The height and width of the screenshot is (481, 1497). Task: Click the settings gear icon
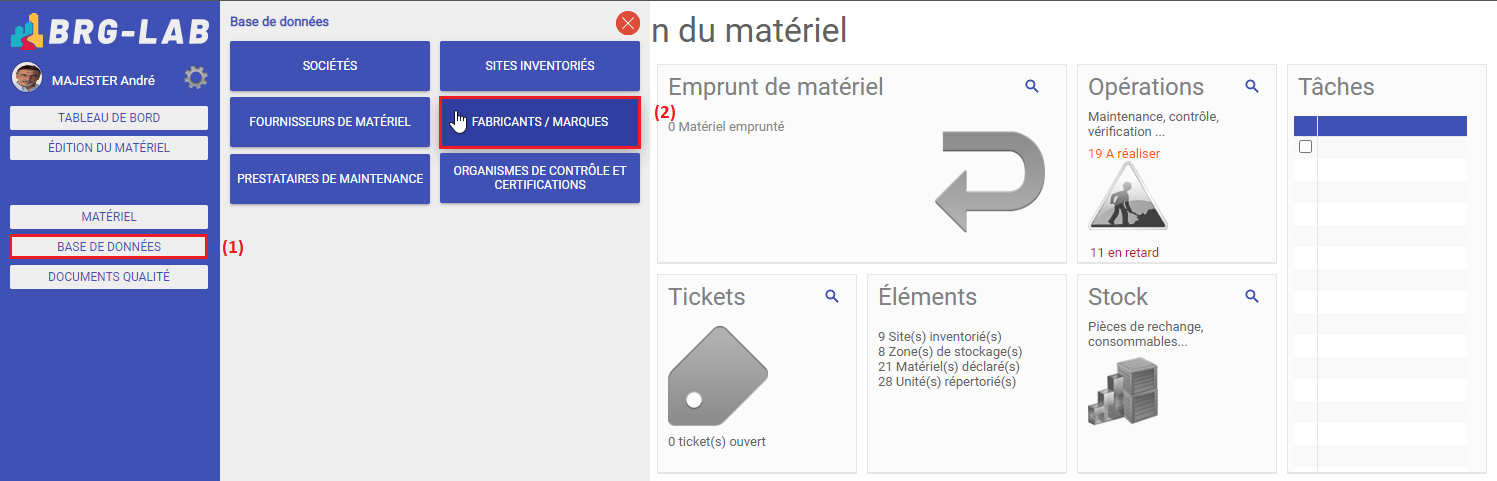(x=196, y=78)
